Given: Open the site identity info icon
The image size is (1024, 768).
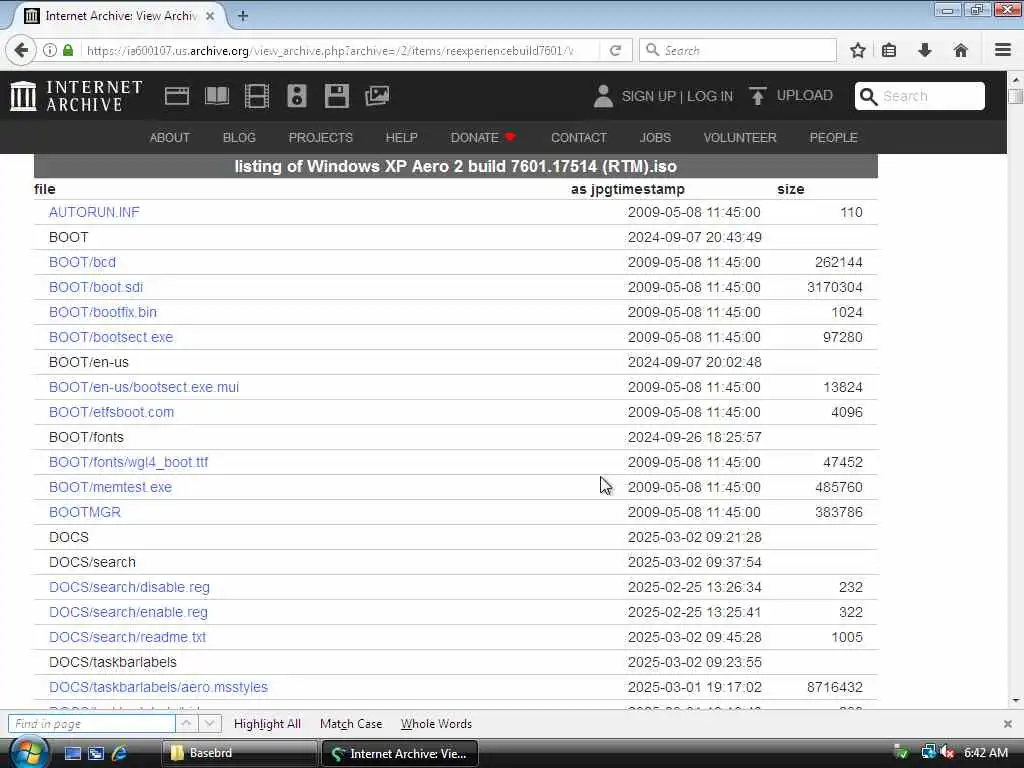Looking at the screenshot, I should pos(50,50).
